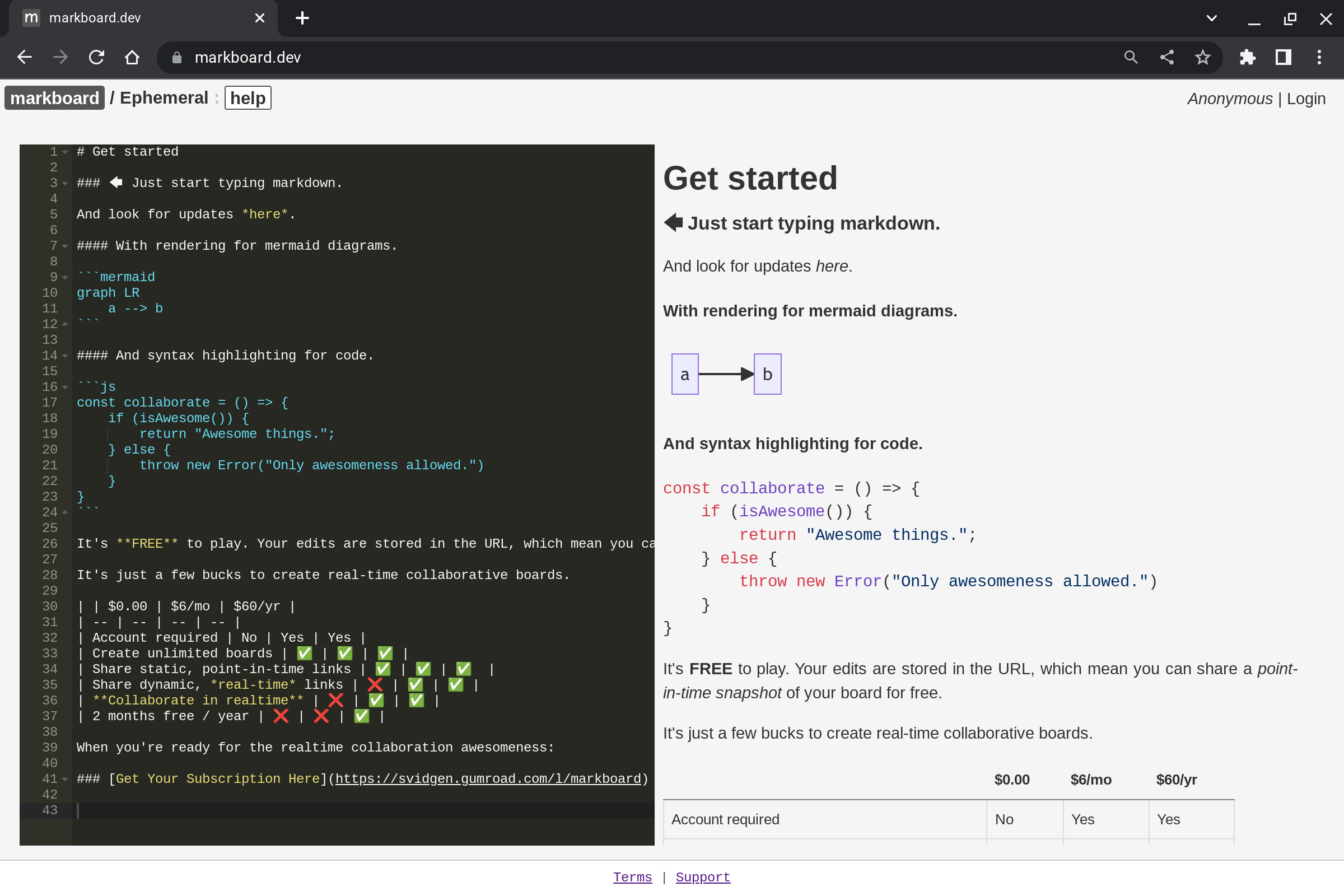Click the left arrow emoji in preview heading
1344x896 pixels.
pos(673,223)
